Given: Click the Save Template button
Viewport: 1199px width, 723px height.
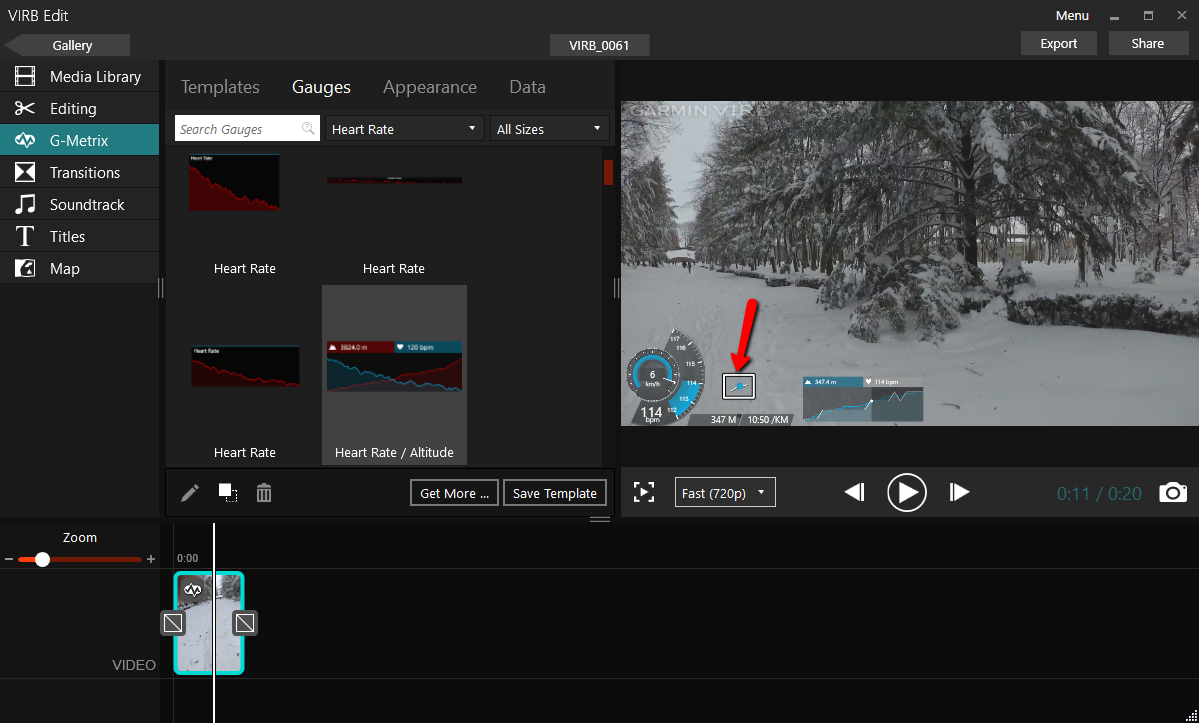Looking at the screenshot, I should point(554,493).
